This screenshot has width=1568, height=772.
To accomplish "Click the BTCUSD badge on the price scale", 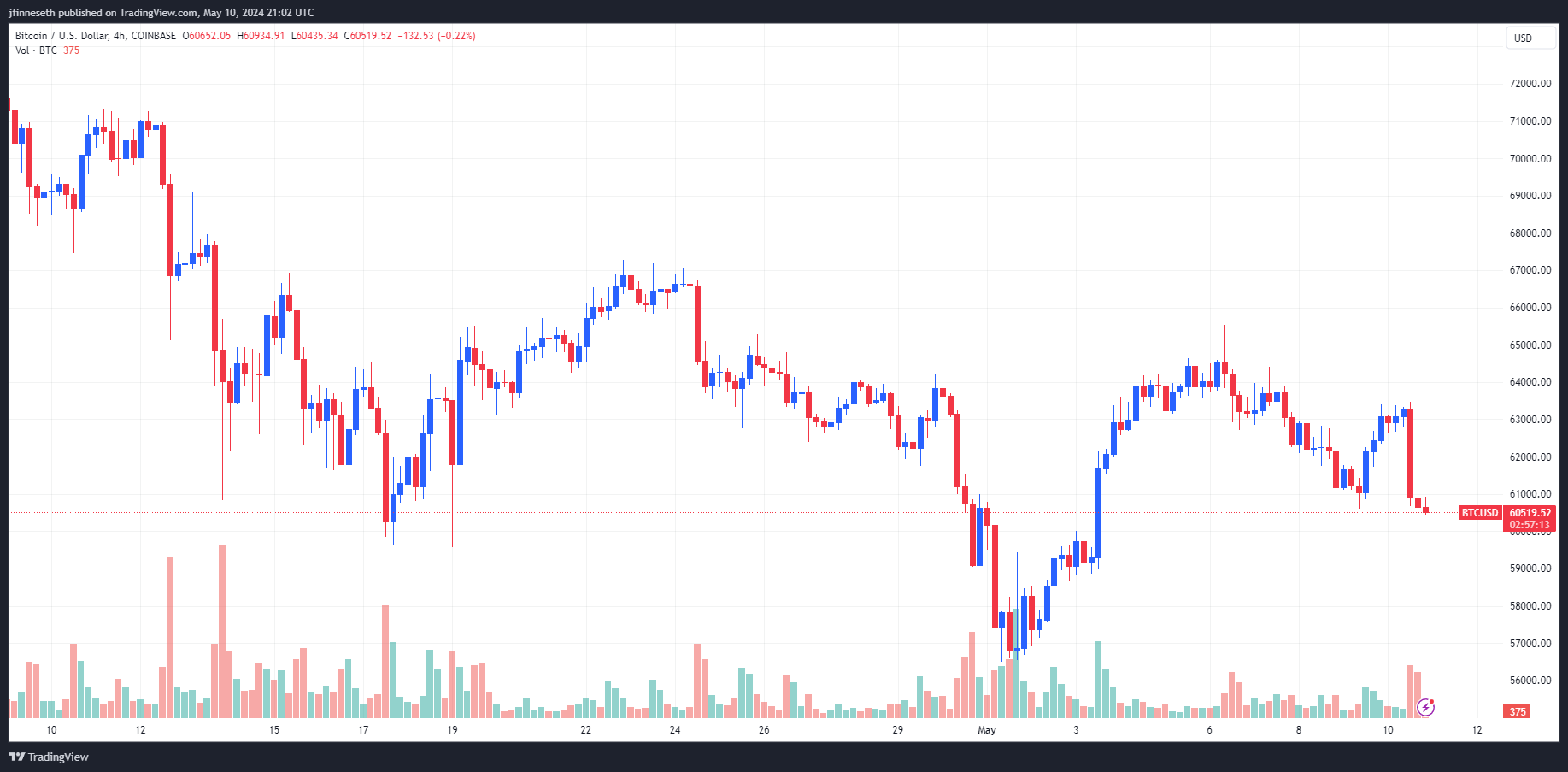I will (x=1479, y=513).
